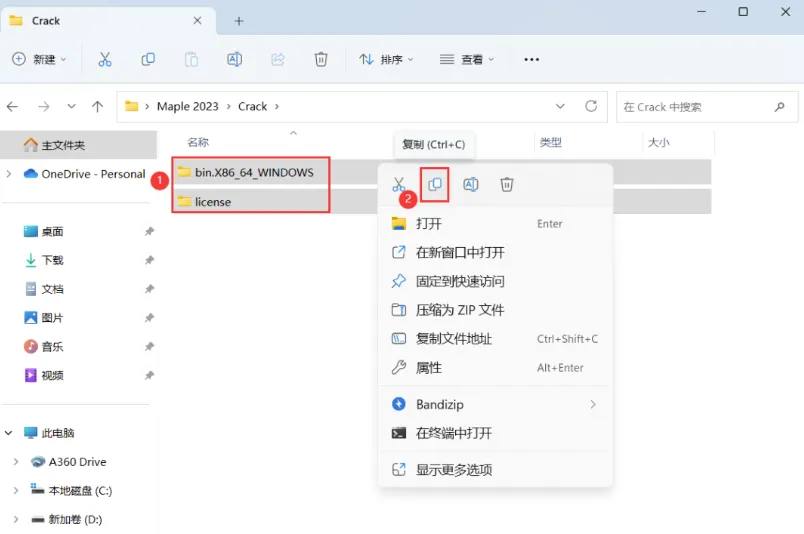Choose 打开 from the context menu
The width and height of the screenshot is (804, 534).
pyautogui.click(x=495, y=224)
